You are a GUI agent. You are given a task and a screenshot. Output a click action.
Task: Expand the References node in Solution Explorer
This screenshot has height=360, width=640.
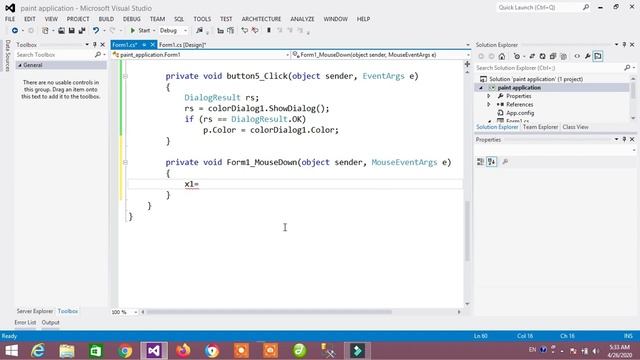(489, 104)
